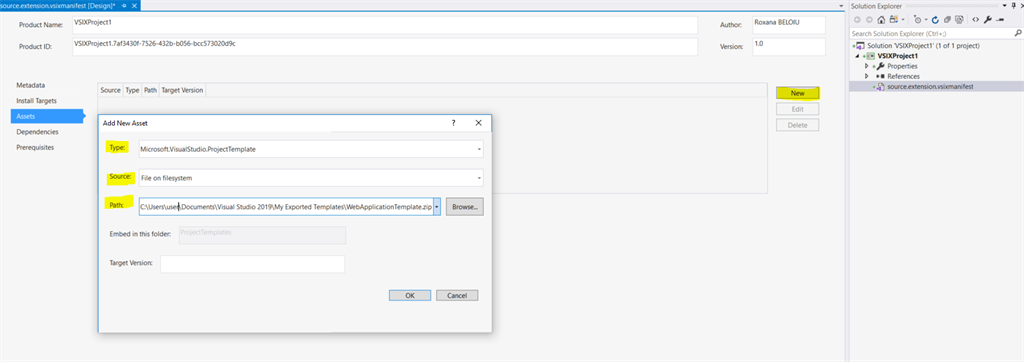Select the Install Targets tab
The image size is (1024, 362).
(x=37, y=101)
